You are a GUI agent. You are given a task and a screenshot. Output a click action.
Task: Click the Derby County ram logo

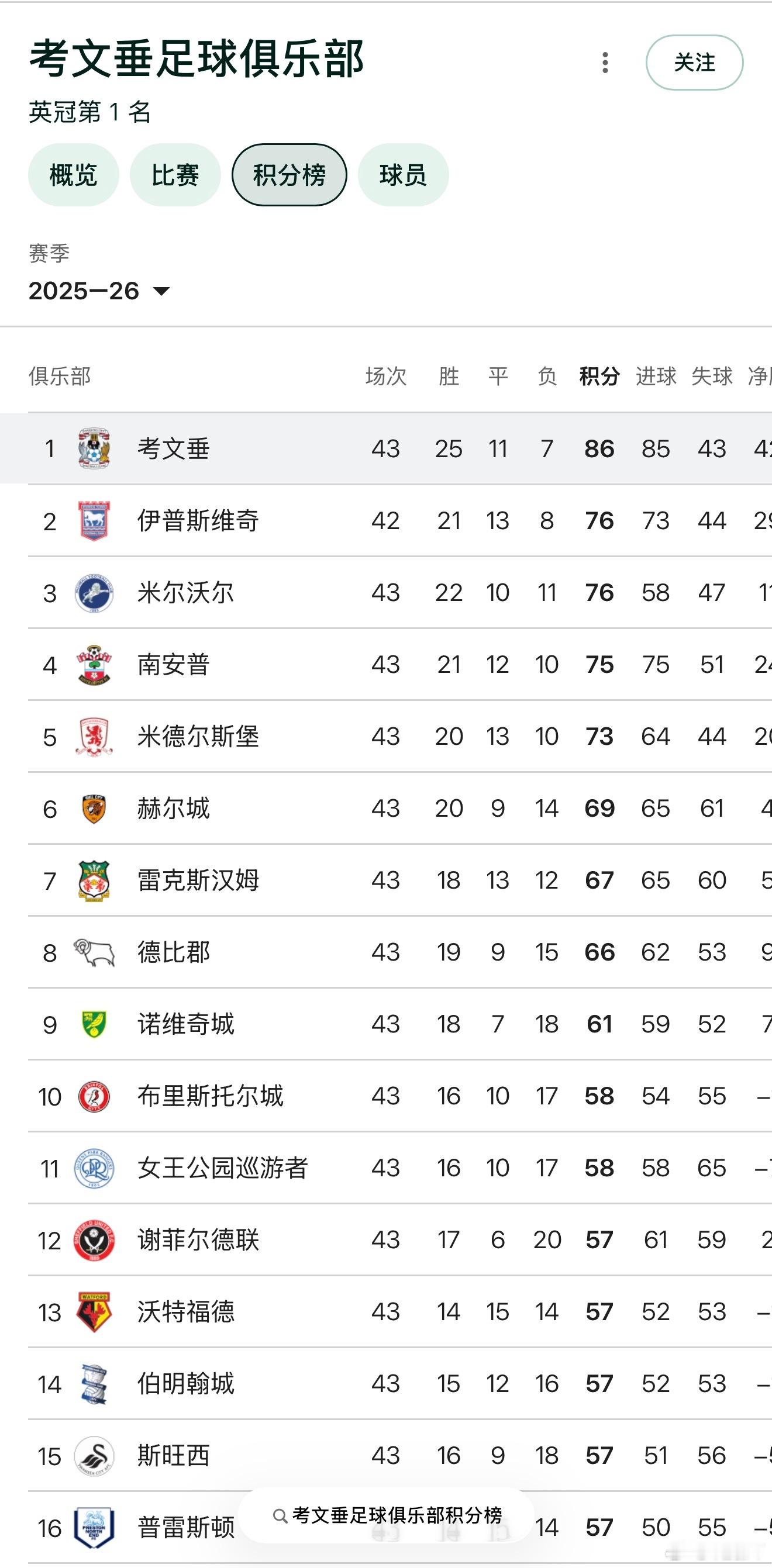(x=94, y=952)
